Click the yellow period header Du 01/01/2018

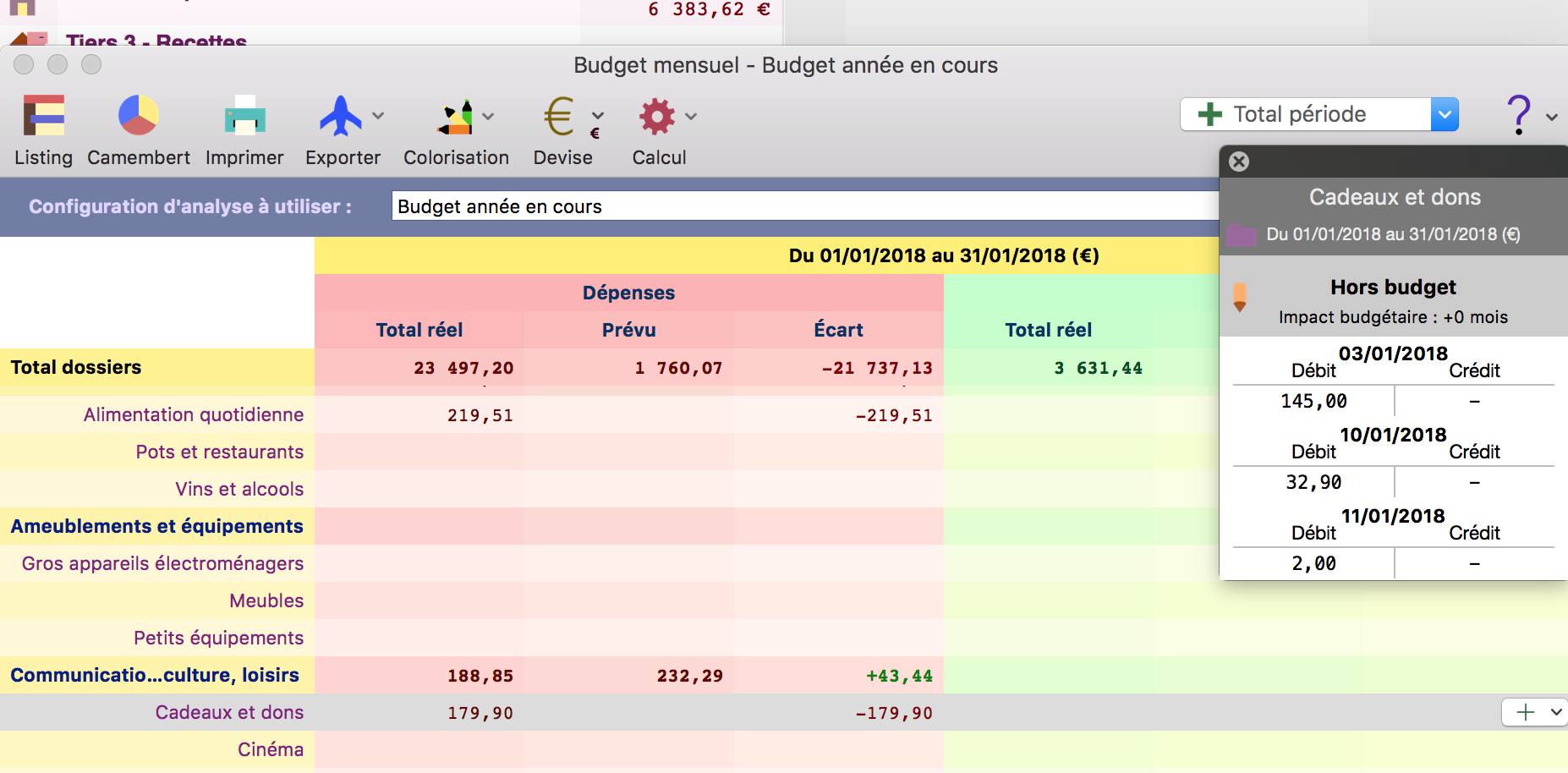click(x=944, y=255)
